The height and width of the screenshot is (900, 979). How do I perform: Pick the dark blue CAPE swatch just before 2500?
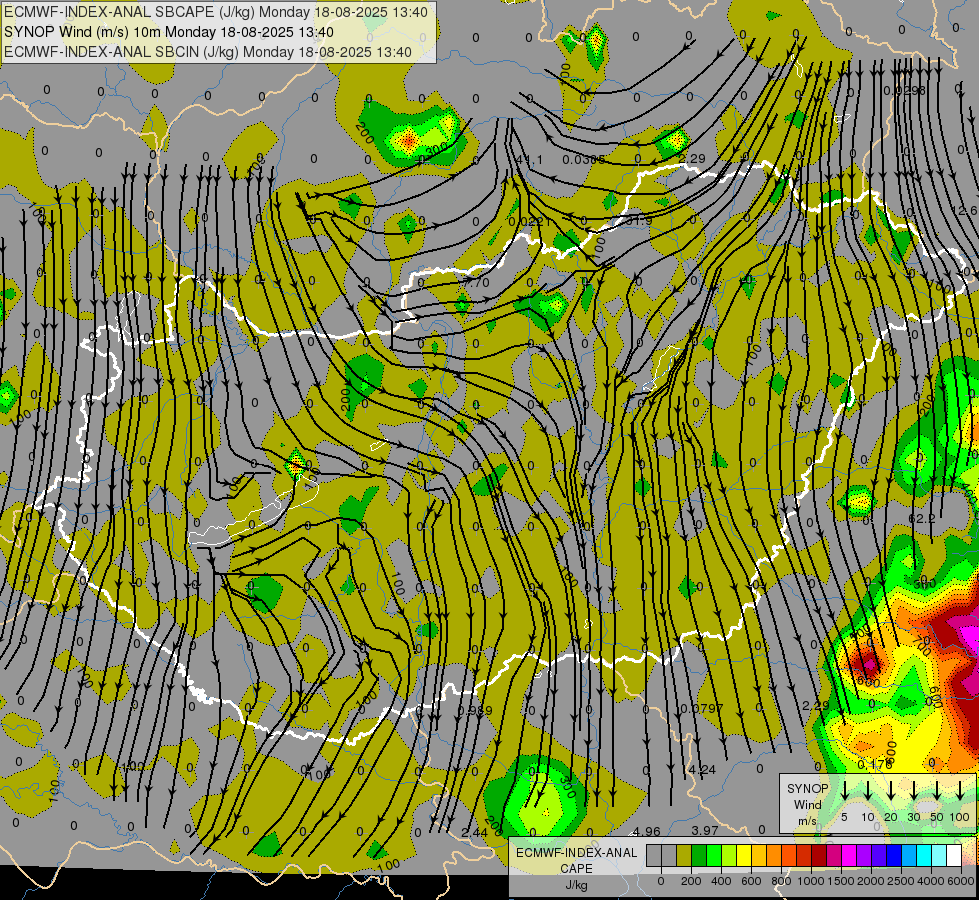(x=894, y=855)
